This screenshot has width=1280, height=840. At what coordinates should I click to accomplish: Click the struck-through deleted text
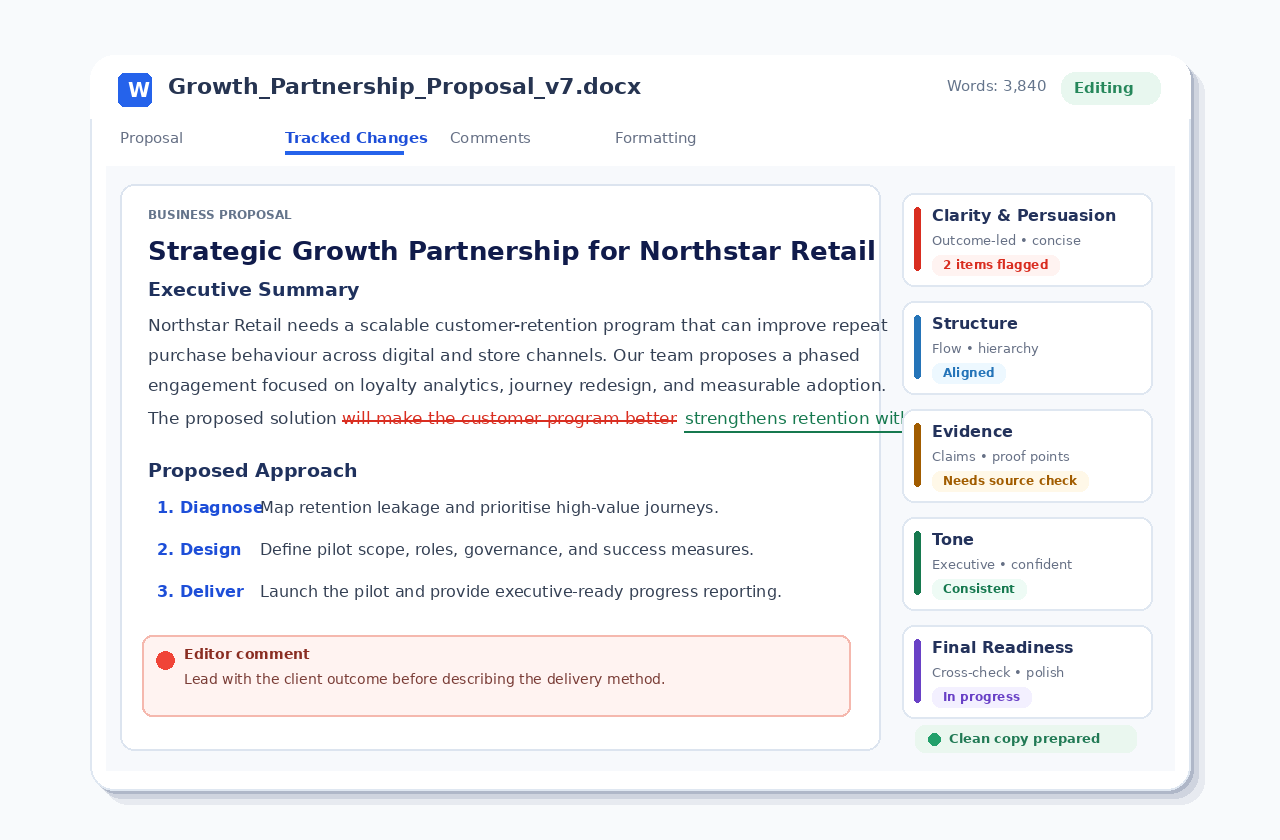point(510,419)
